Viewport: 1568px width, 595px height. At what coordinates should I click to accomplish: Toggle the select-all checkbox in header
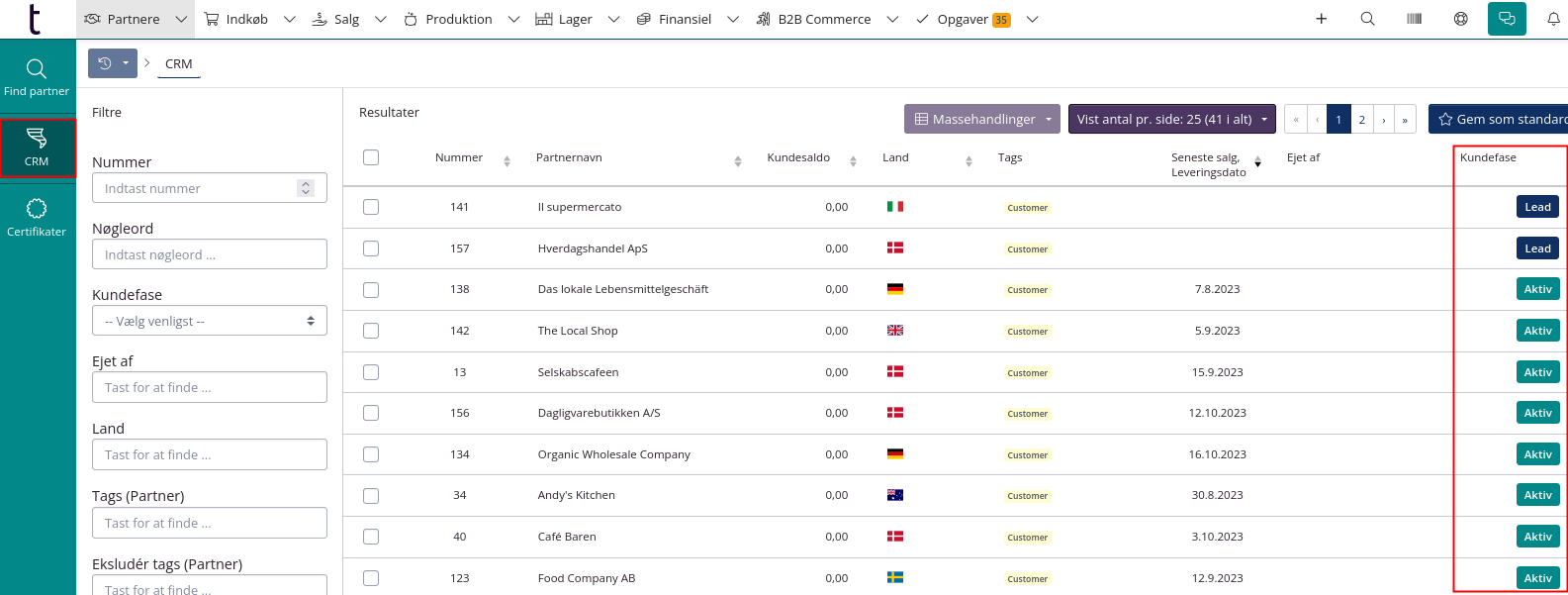point(371,157)
